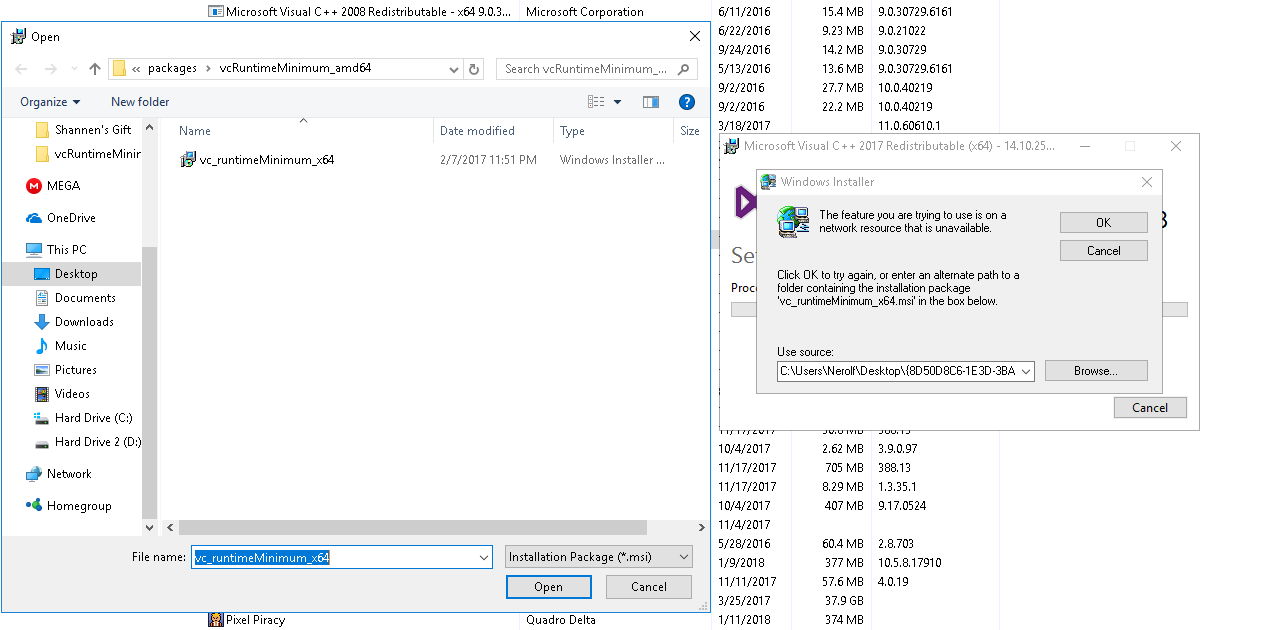1270x630 pixels.
Task: Cancel the Visual C++ 2017 setup
Action: click(x=1150, y=408)
